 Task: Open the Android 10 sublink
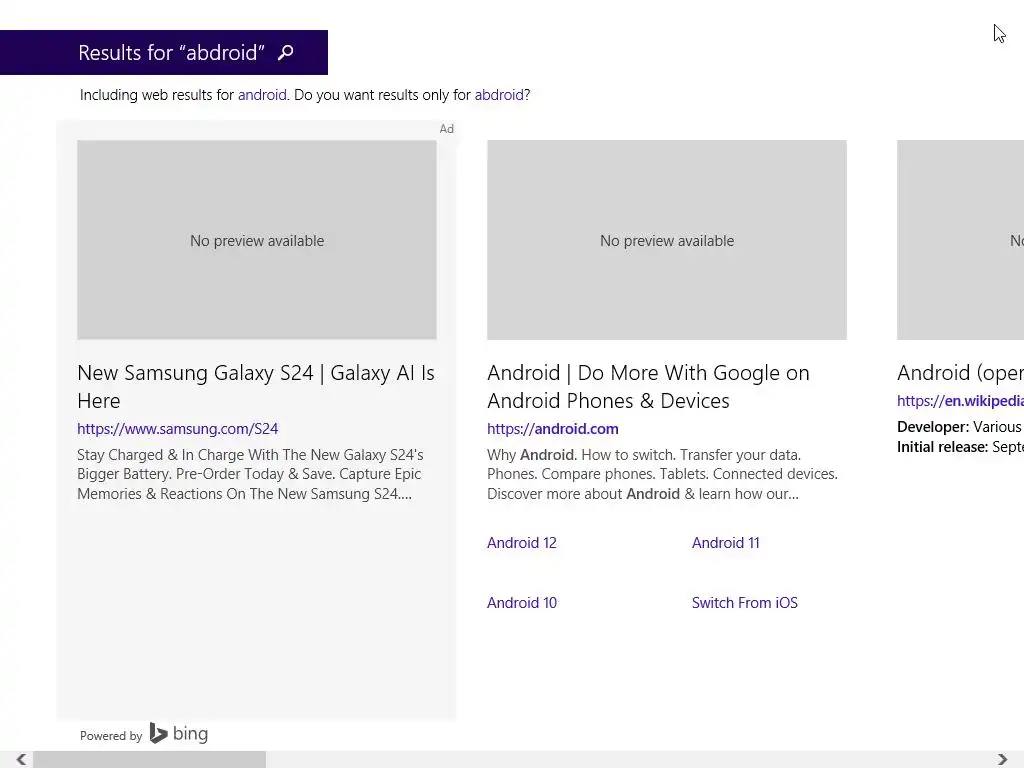coord(522,603)
